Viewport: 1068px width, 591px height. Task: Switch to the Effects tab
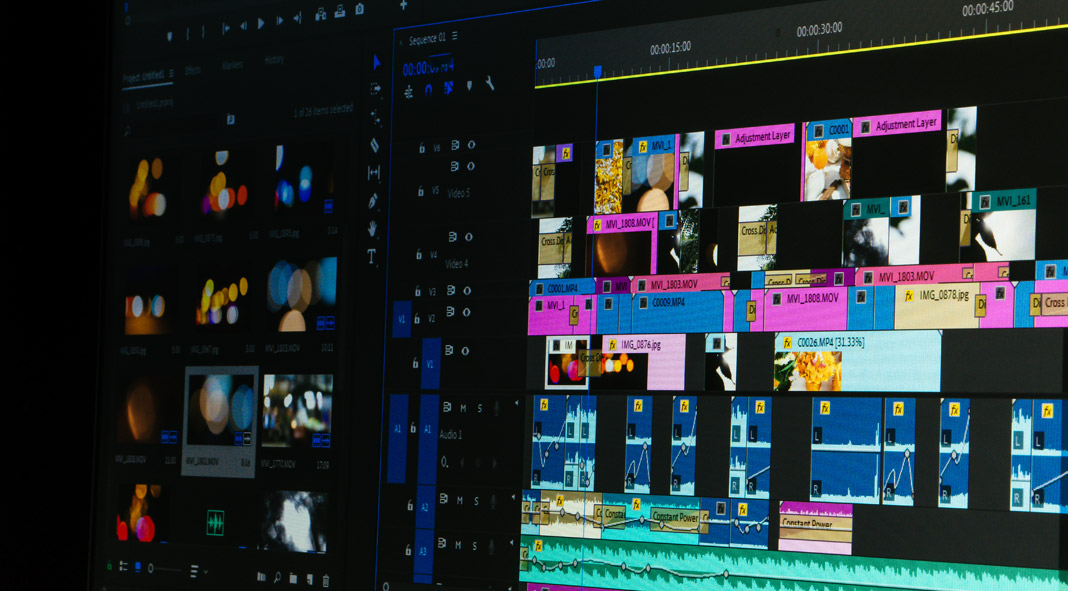pyautogui.click(x=193, y=70)
